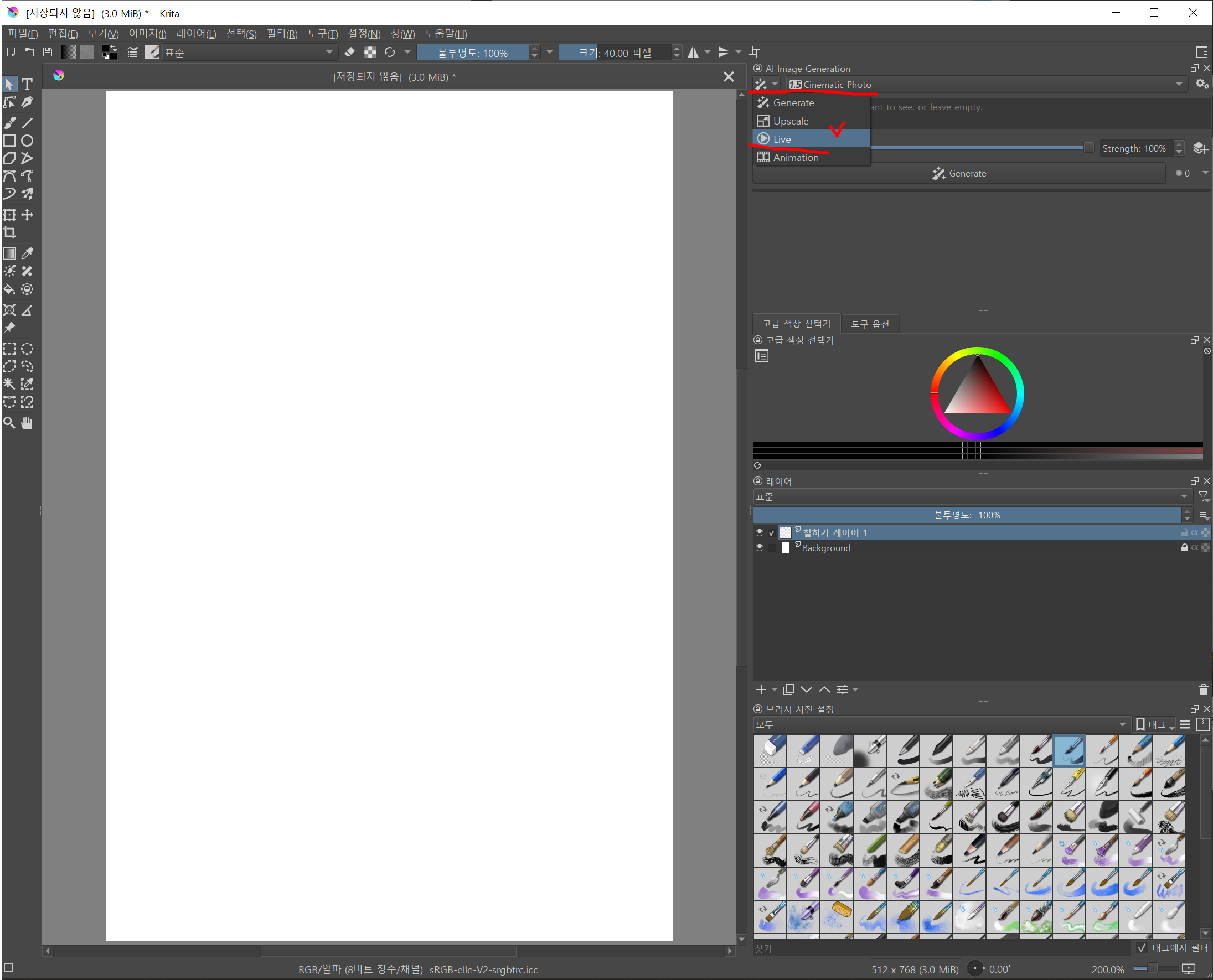Select the Fill (paint bucket) tool
1213x980 pixels.
click(9, 289)
